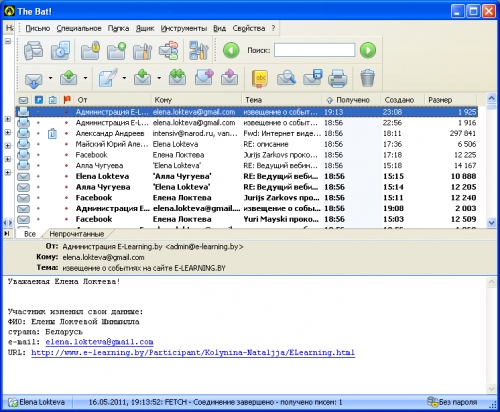Open the Инструменты menu

click(x=184, y=28)
